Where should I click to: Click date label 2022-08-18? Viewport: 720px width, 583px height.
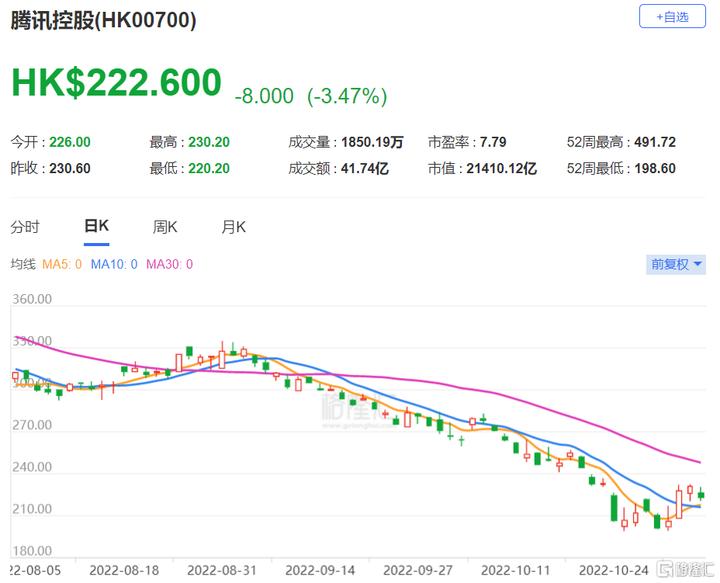tap(124, 571)
